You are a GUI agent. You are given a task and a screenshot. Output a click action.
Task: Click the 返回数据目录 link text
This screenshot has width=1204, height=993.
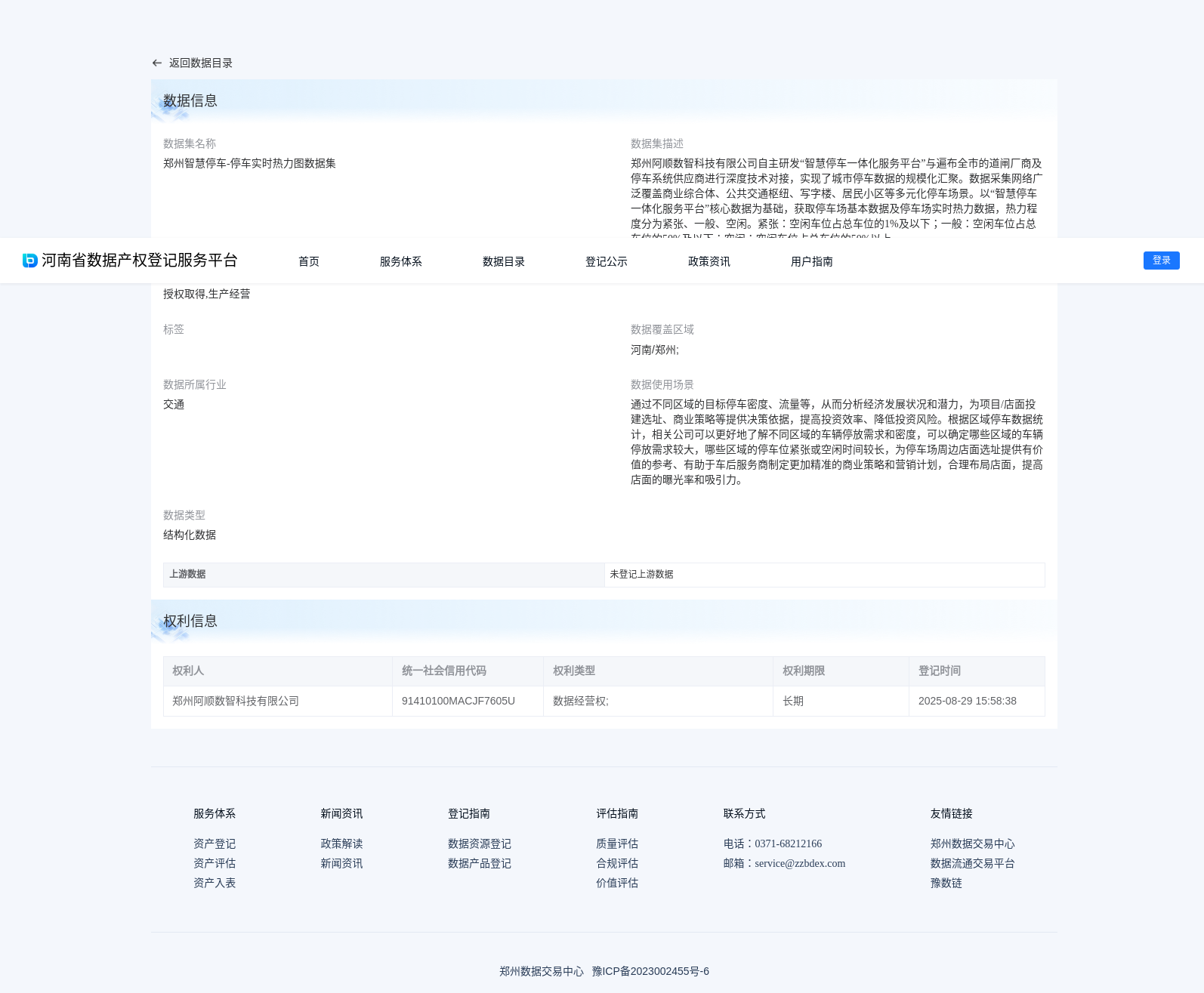point(201,63)
